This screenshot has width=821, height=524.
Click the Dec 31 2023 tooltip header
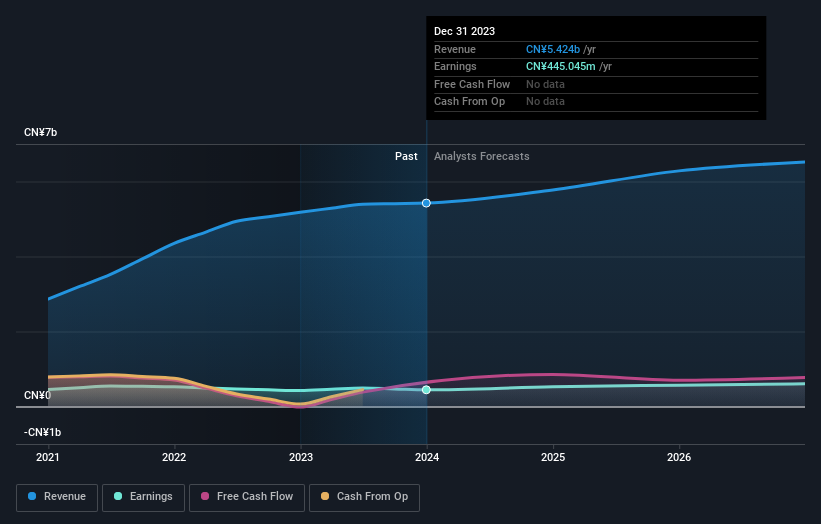click(464, 31)
